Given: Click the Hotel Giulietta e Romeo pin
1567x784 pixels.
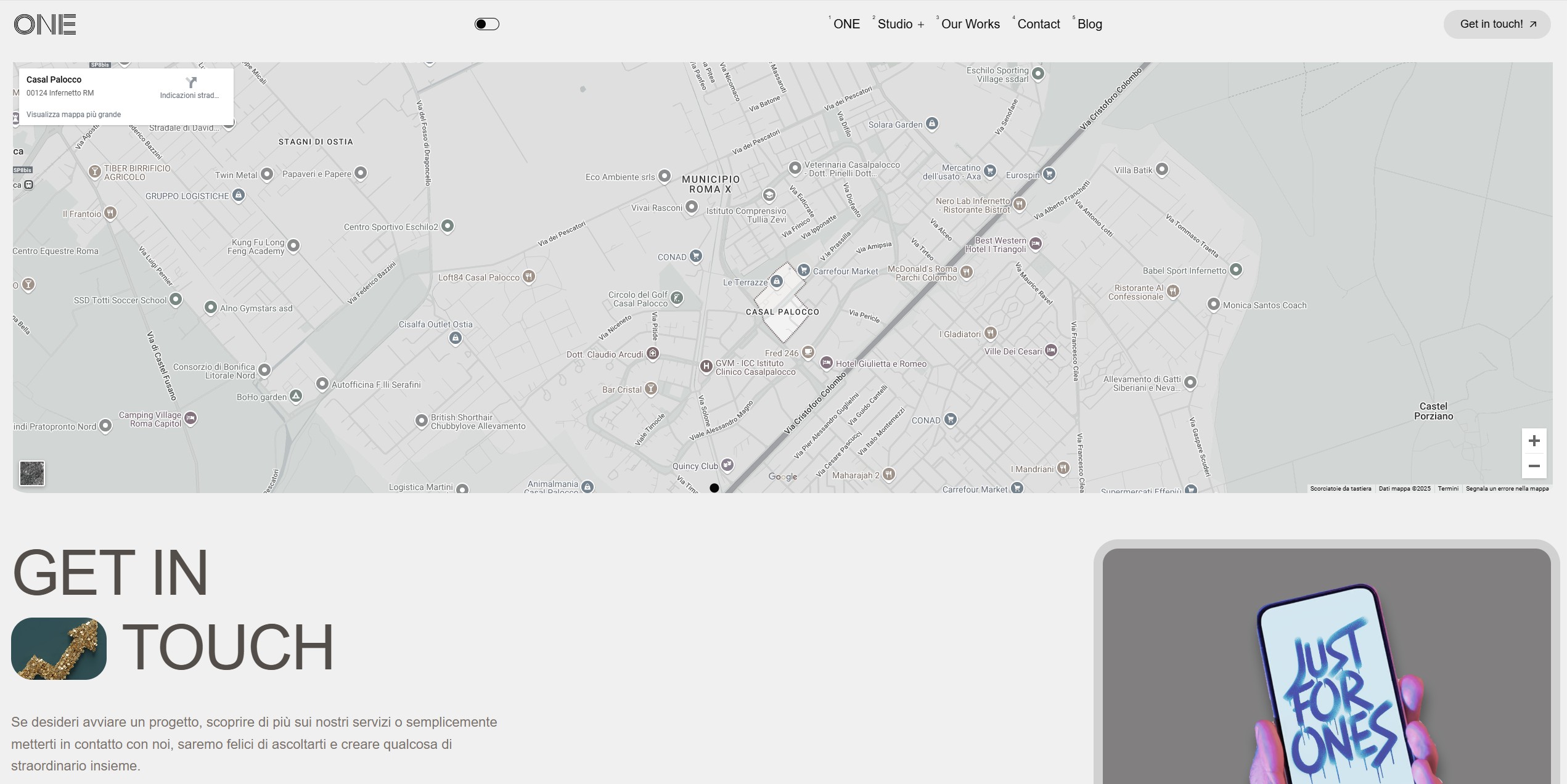Looking at the screenshot, I should (x=827, y=363).
